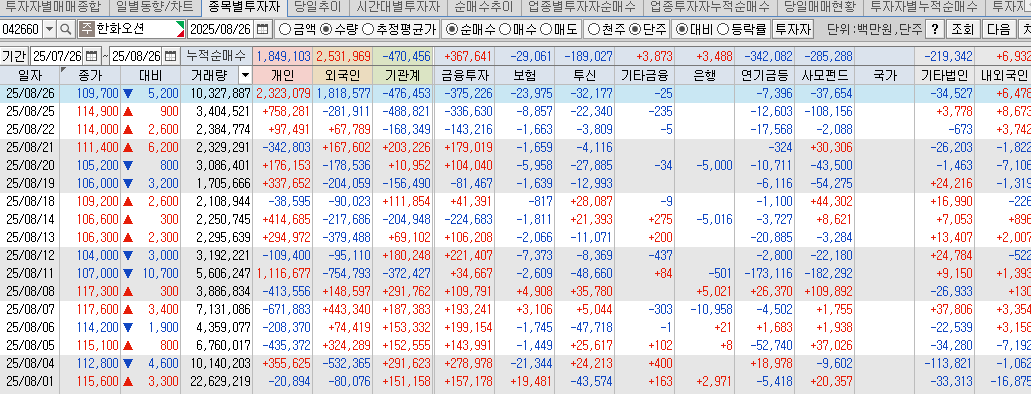
Task: Click the 금융투자 column header
Action: tap(464, 75)
